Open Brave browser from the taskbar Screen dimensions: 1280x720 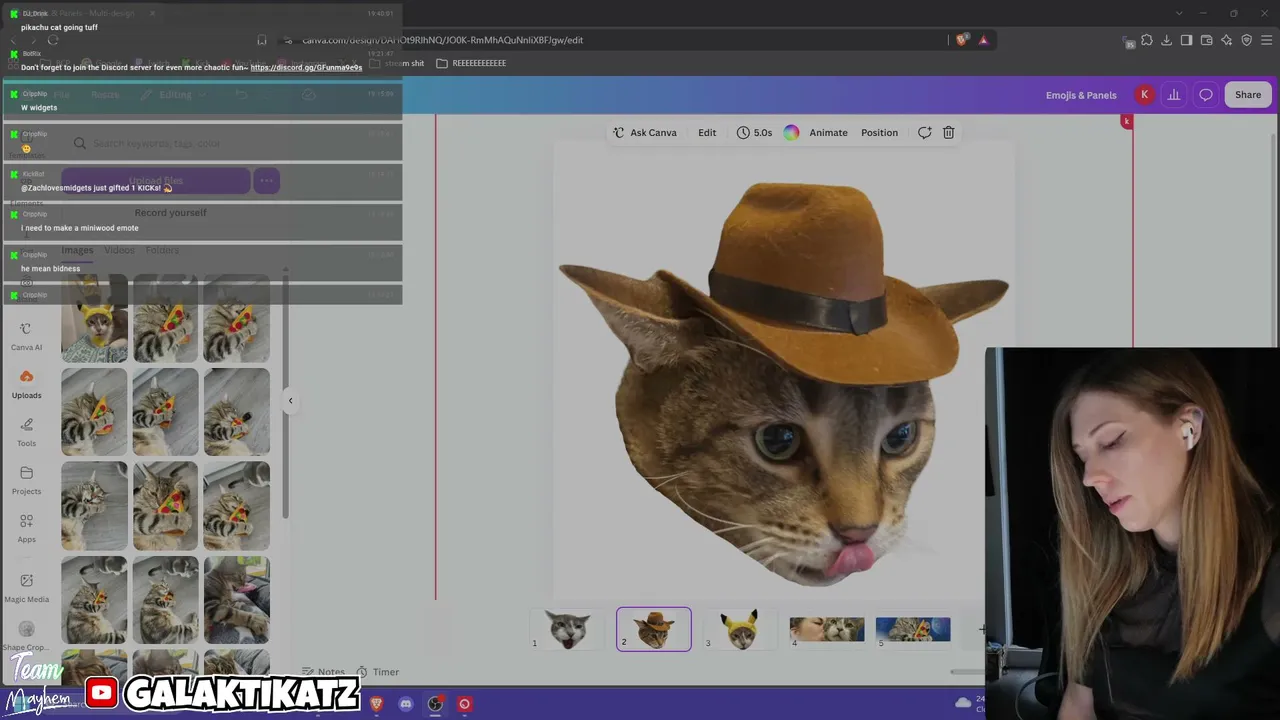point(376,704)
